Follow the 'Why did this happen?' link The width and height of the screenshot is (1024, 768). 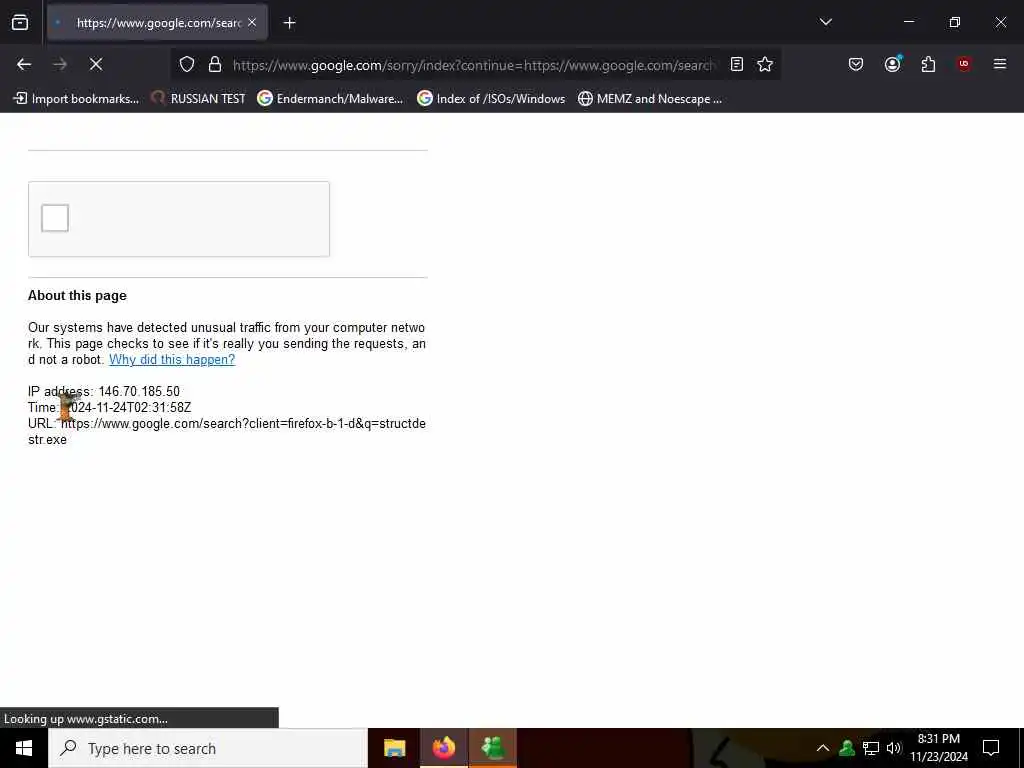pyautogui.click(x=172, y=360)
